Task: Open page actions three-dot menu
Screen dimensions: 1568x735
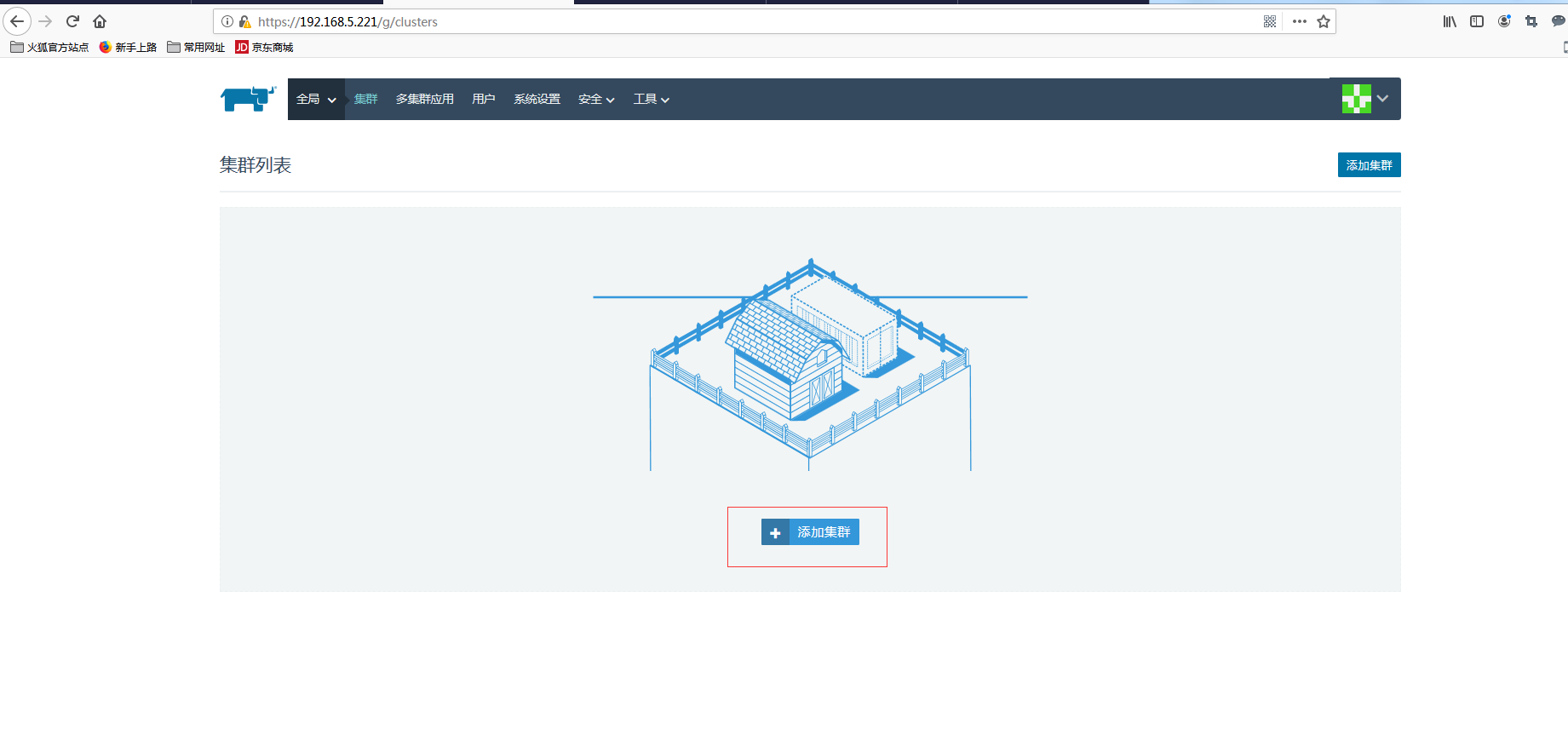Action: (1299, 21)
